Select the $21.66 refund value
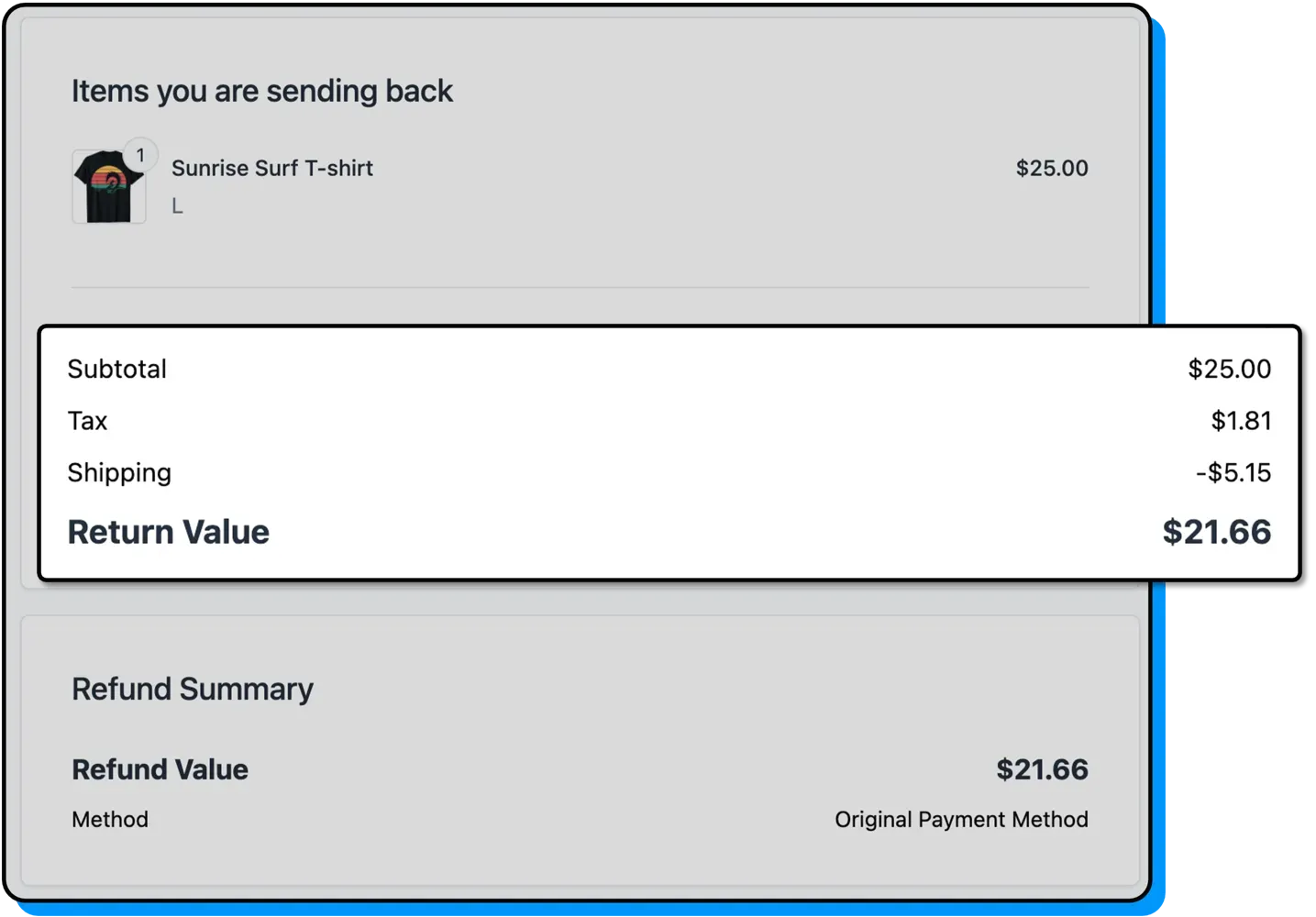The image size is (1316, 917). (1042, 769)
